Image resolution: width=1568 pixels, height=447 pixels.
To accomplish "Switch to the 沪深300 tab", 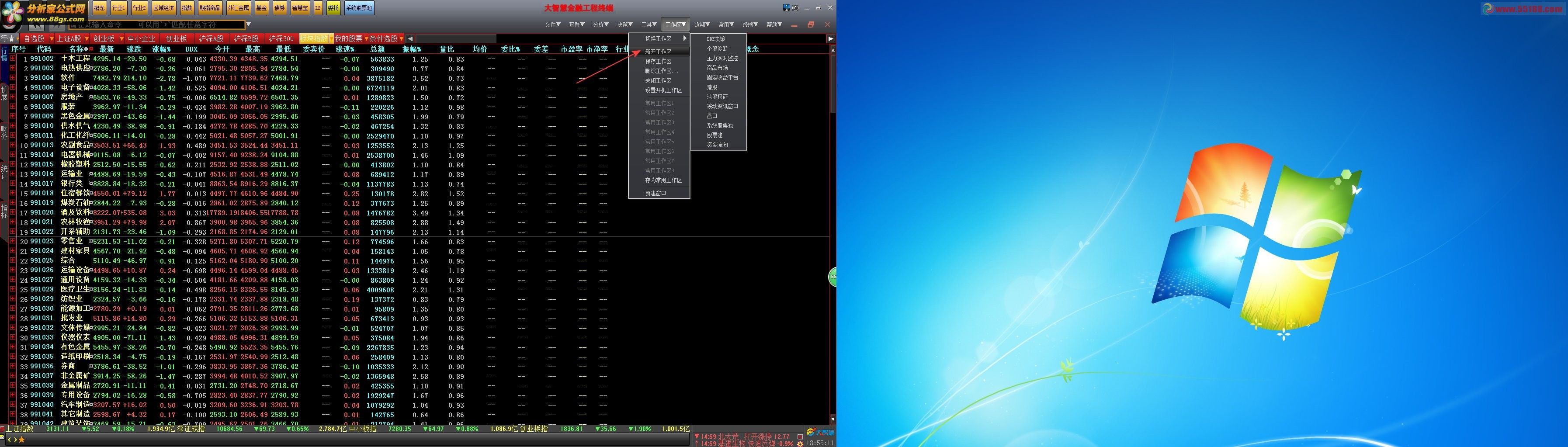I will click(x=282, y=39).
